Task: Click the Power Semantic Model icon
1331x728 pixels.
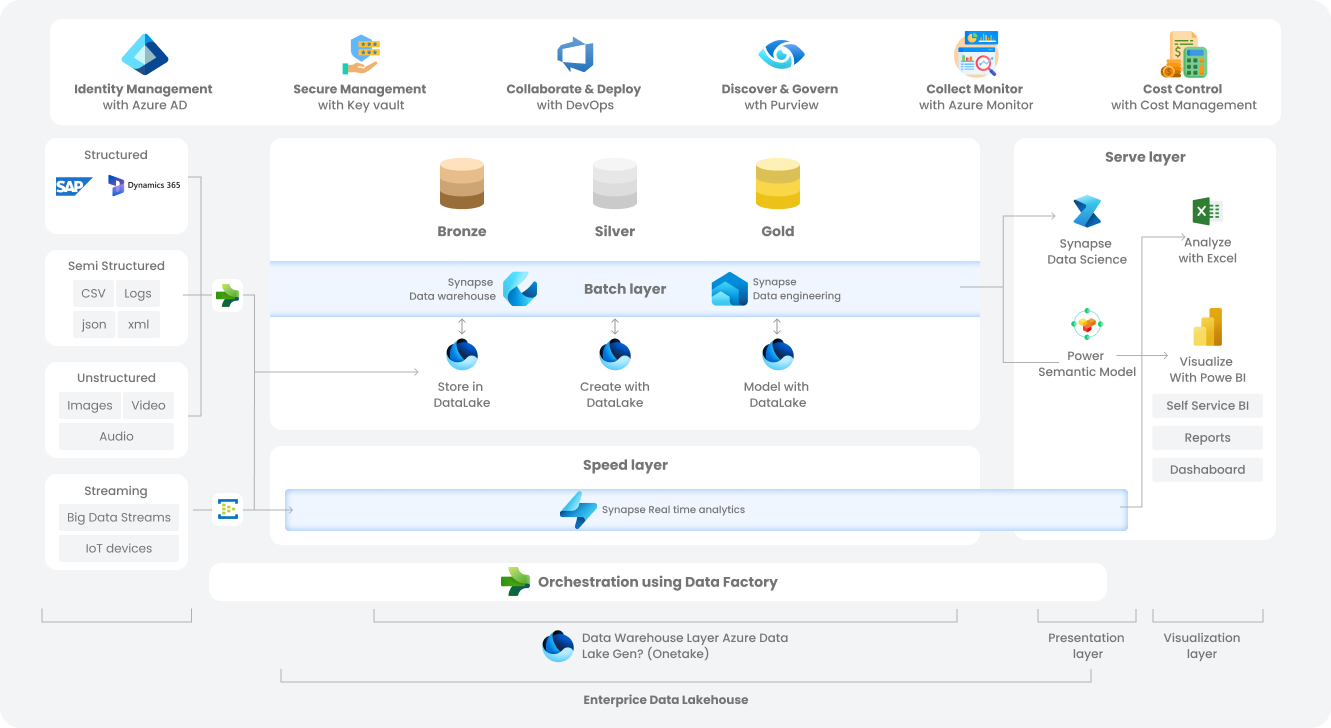Action: coord(1086,324)
